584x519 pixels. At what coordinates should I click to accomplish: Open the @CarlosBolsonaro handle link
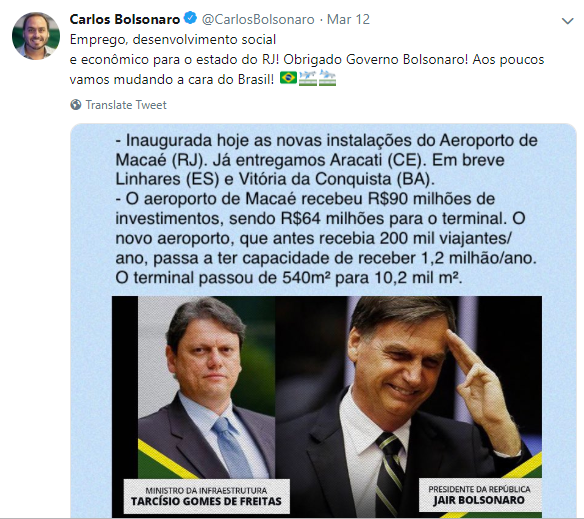(258, 19)
